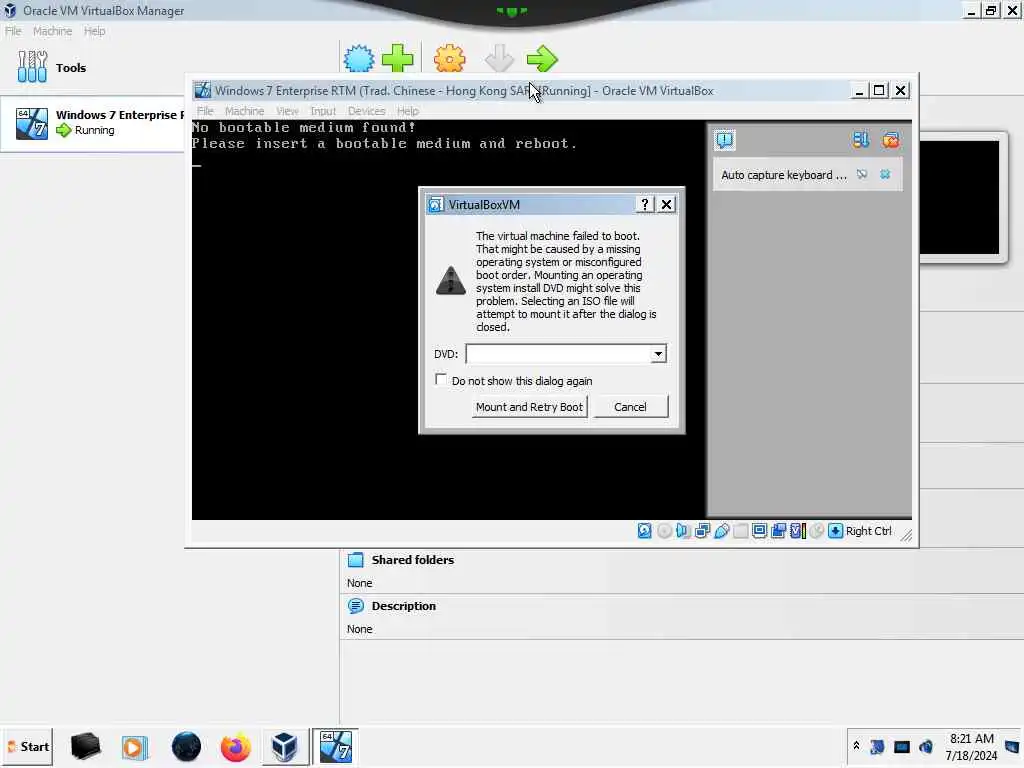This screenshot has height=768, width=1024.
Task: Click the VM window resize grip
Action: coord(906,536)
